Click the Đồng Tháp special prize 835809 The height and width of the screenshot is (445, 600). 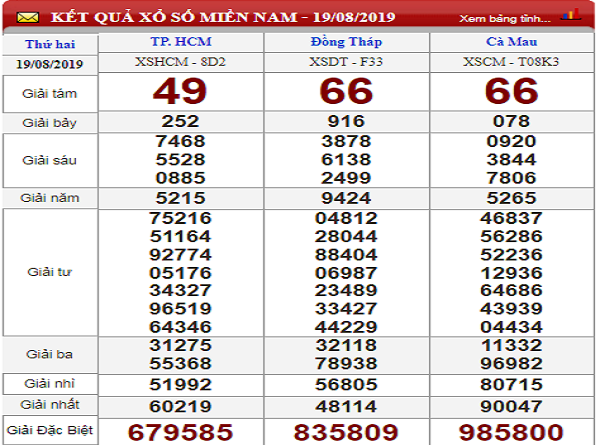(346, 432)
